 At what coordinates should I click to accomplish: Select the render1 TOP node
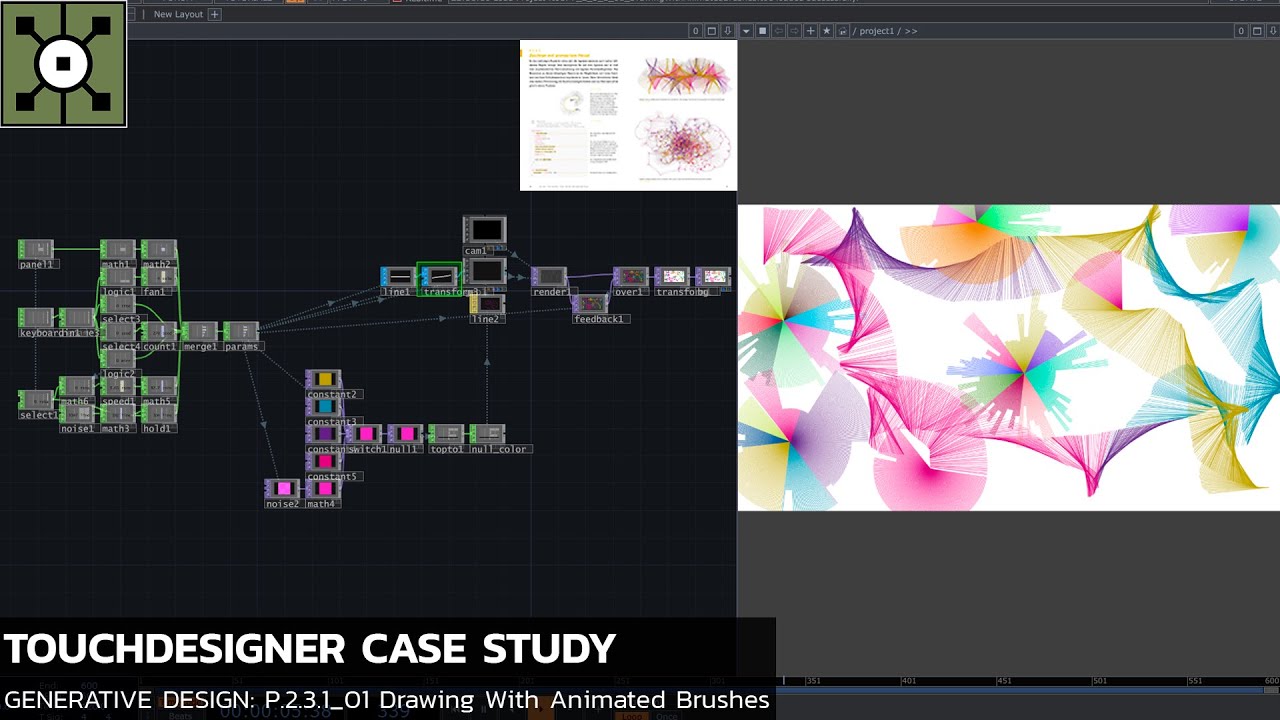[549, 276]
